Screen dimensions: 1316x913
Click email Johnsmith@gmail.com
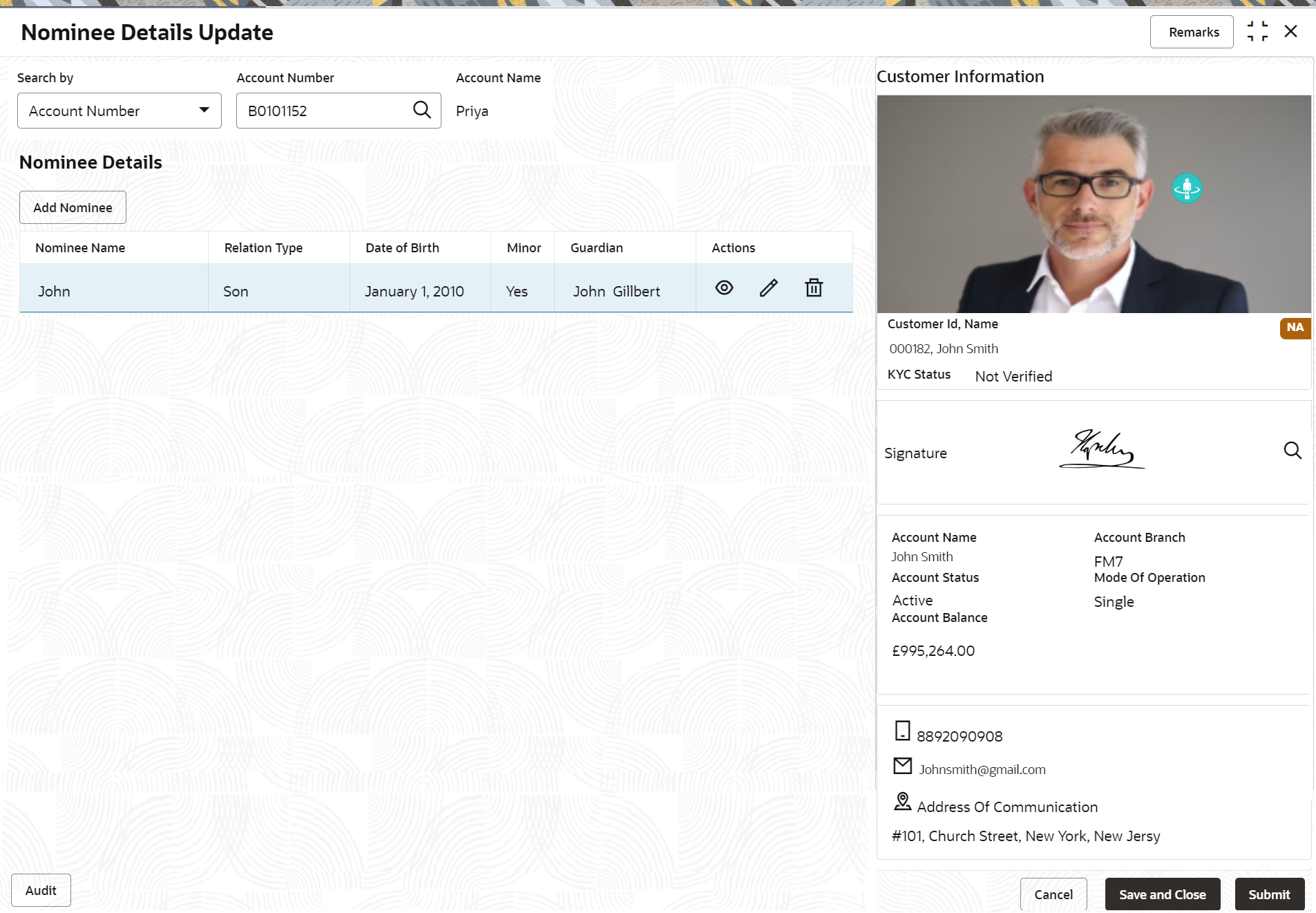pos(982,770)
